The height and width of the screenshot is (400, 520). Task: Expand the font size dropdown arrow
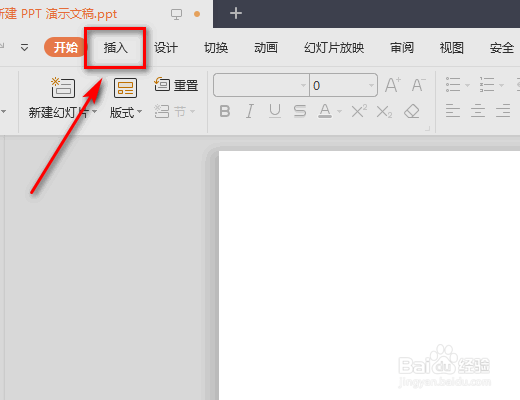tap(371, 85)
